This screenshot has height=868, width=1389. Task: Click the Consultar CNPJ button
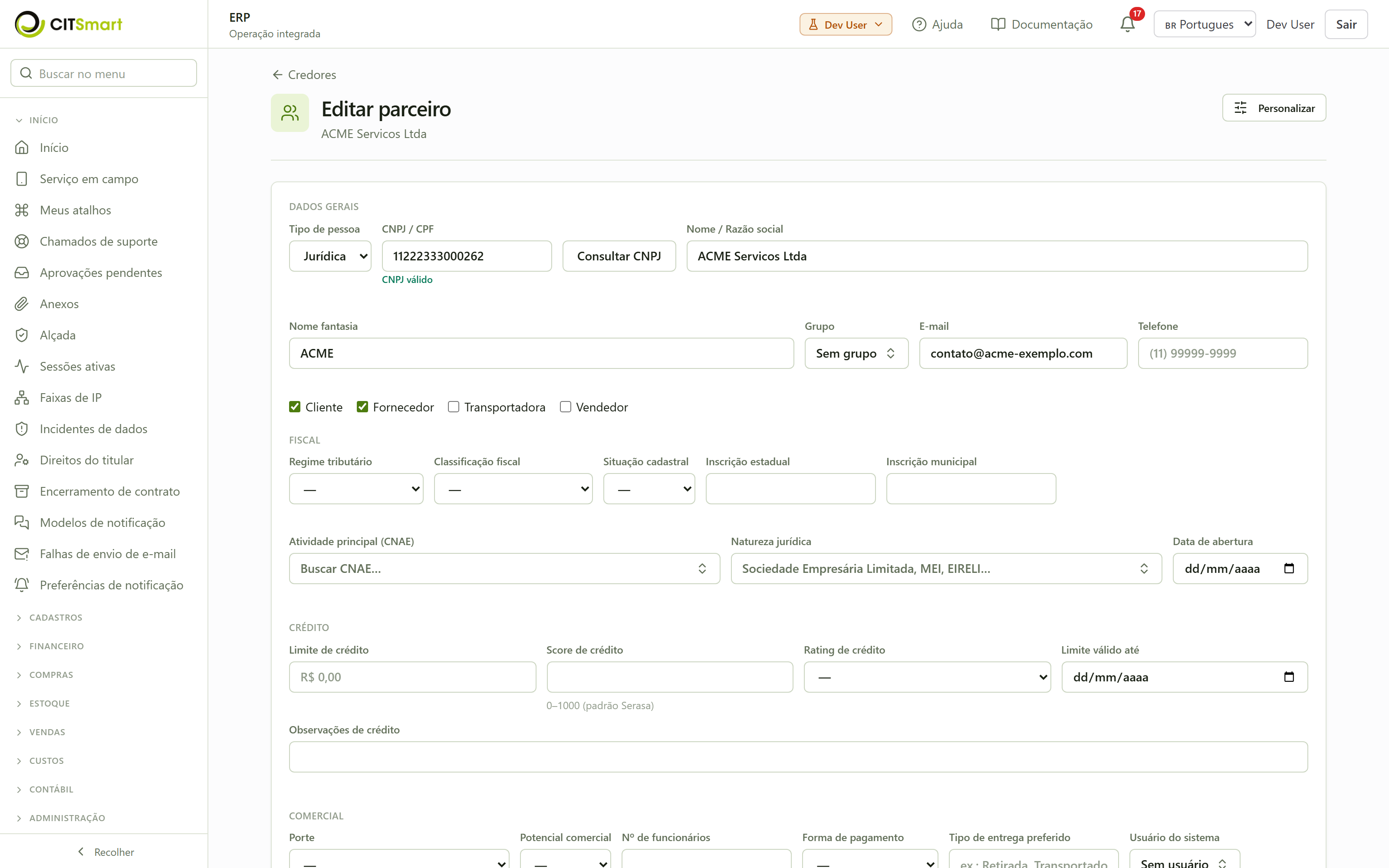[619, 256]
